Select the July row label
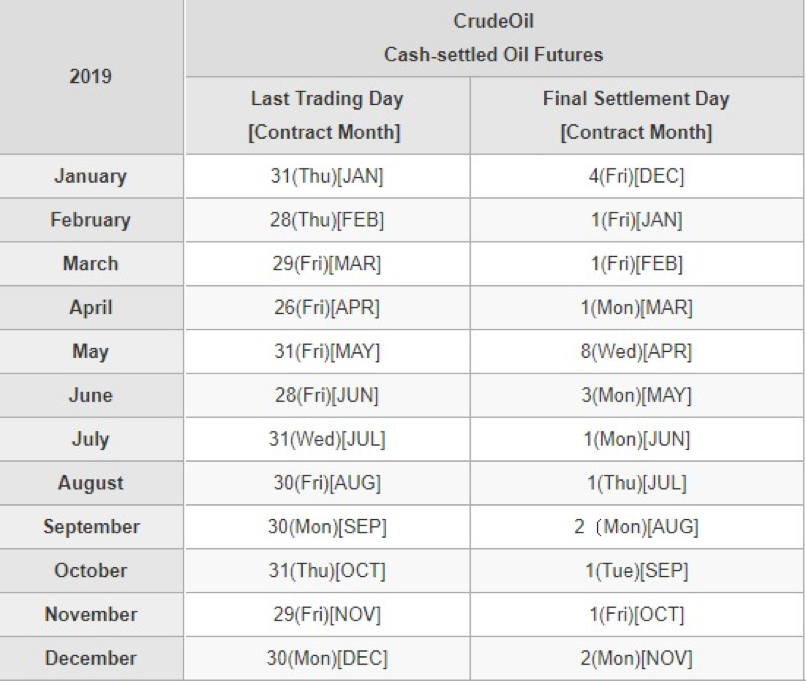The height and width of the screenshot is (681, 806). (x=91, y=439)
